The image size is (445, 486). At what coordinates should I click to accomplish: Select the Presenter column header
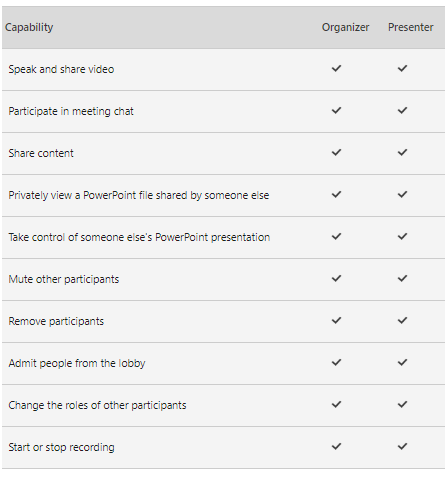coord(411,27)
